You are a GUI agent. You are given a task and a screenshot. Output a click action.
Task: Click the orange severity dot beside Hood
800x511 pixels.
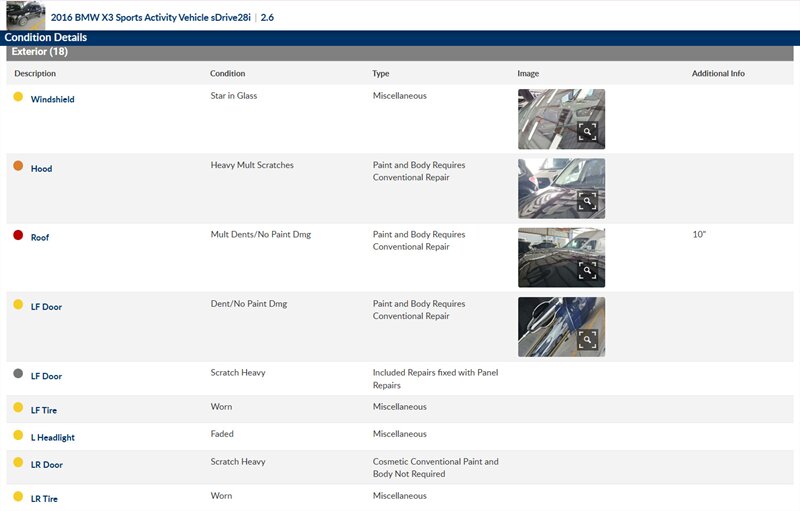coord(18,166)
